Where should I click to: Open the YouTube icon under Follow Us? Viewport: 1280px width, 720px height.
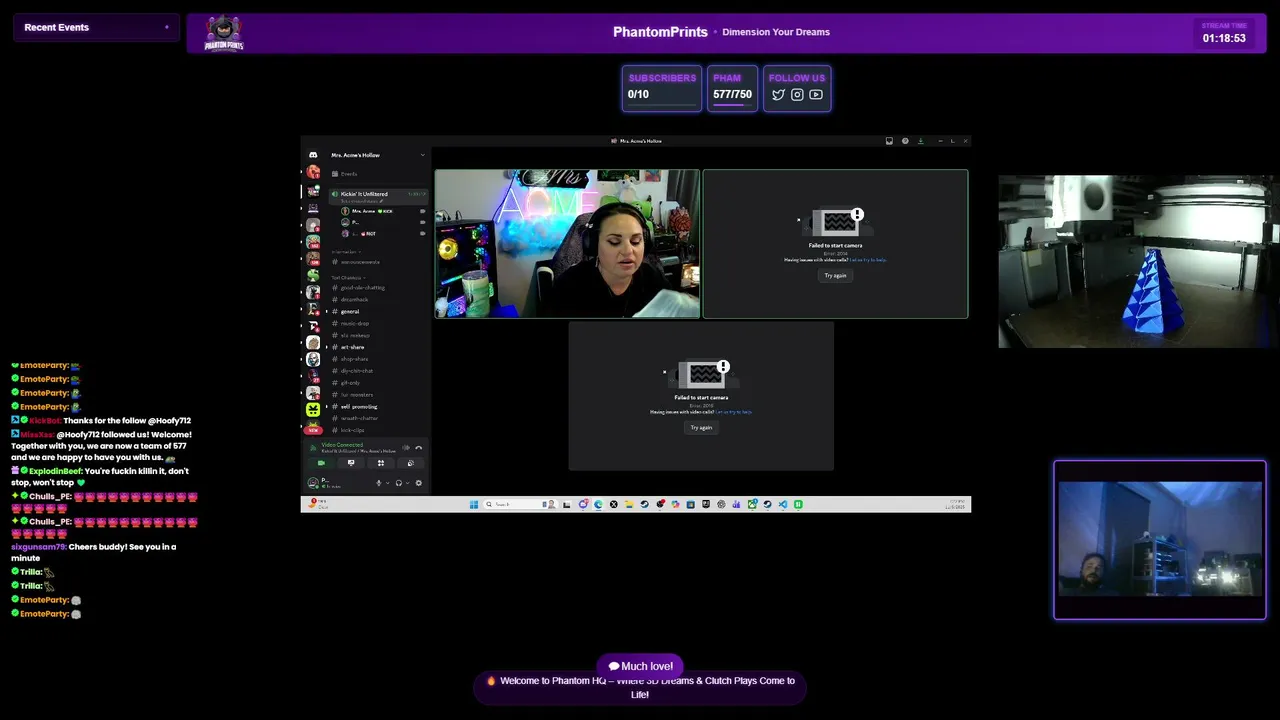[x=816, y=95]
